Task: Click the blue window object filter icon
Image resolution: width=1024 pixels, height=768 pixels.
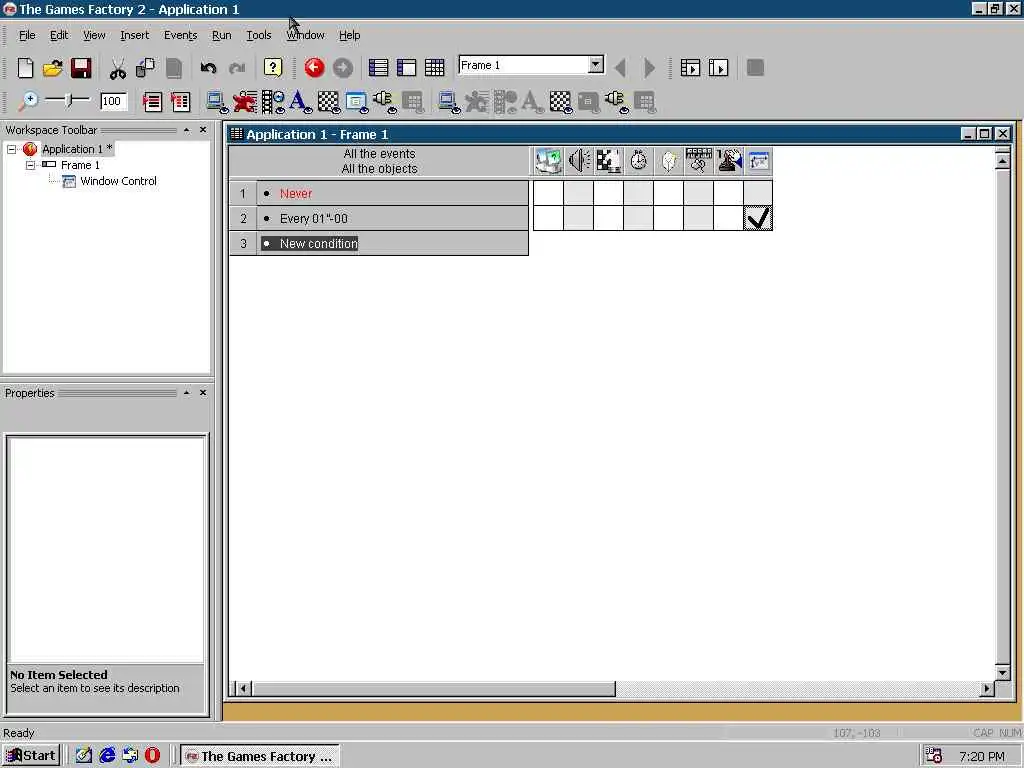Action: pos(356,102)
